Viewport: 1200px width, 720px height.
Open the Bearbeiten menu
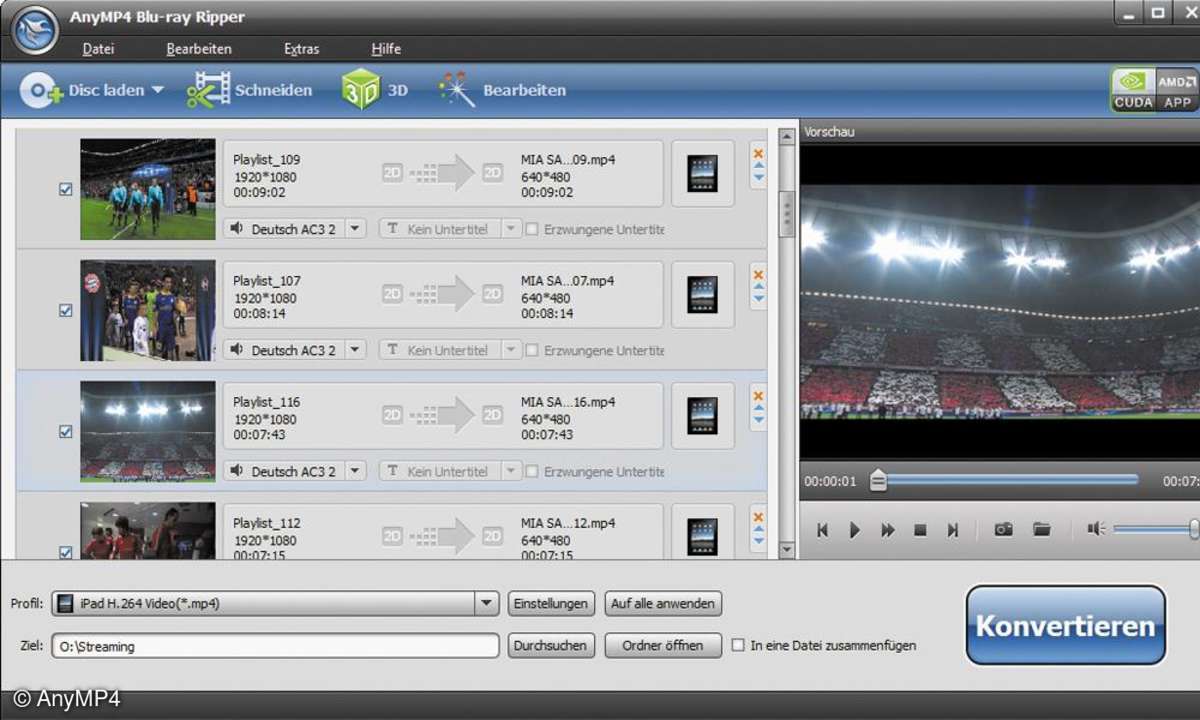[x=199, y=48]
